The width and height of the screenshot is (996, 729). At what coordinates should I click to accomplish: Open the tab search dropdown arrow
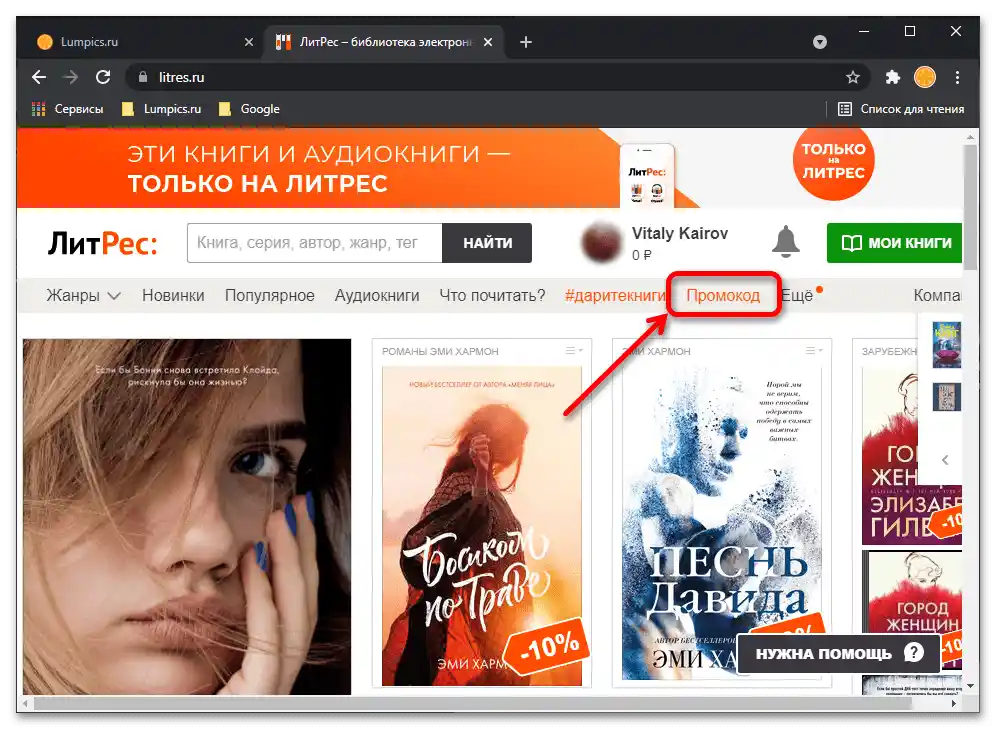(x=820, y=42)
